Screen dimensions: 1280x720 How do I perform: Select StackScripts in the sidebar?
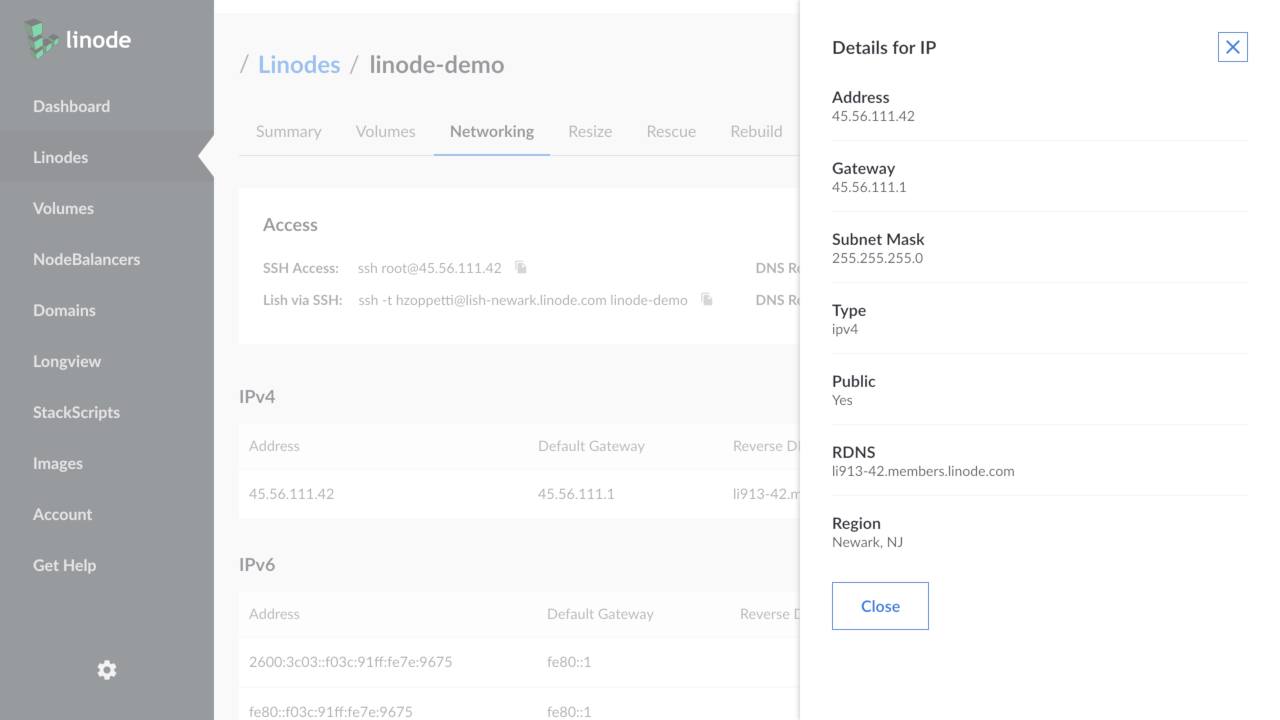pyautogui.click(x=76, y=412)
